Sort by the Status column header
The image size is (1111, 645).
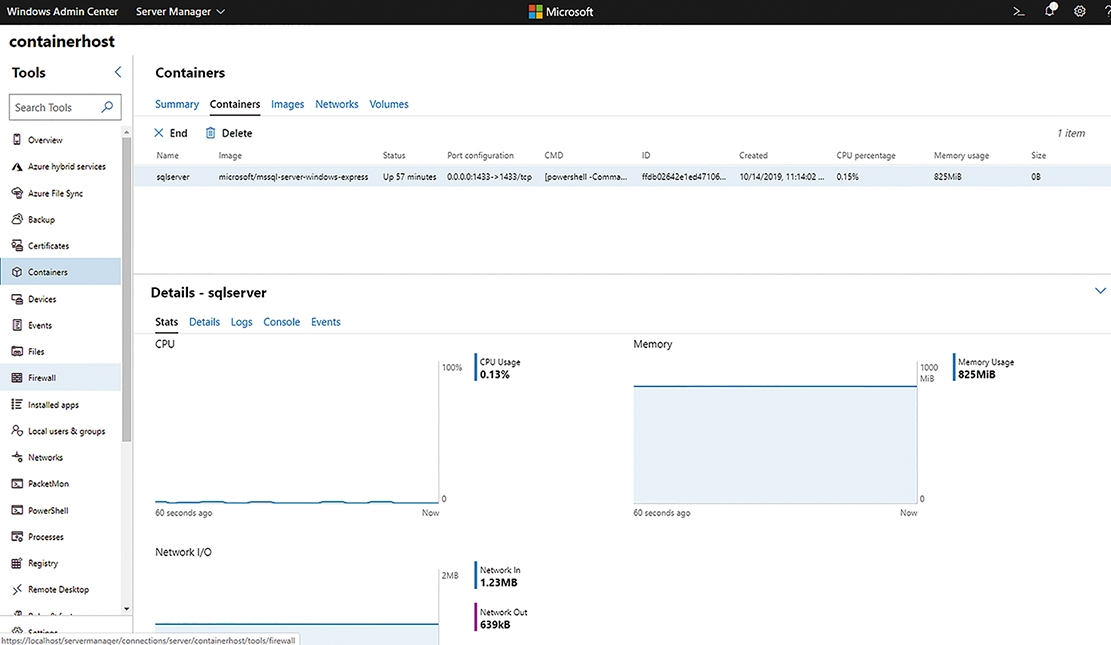click(394, 155)
